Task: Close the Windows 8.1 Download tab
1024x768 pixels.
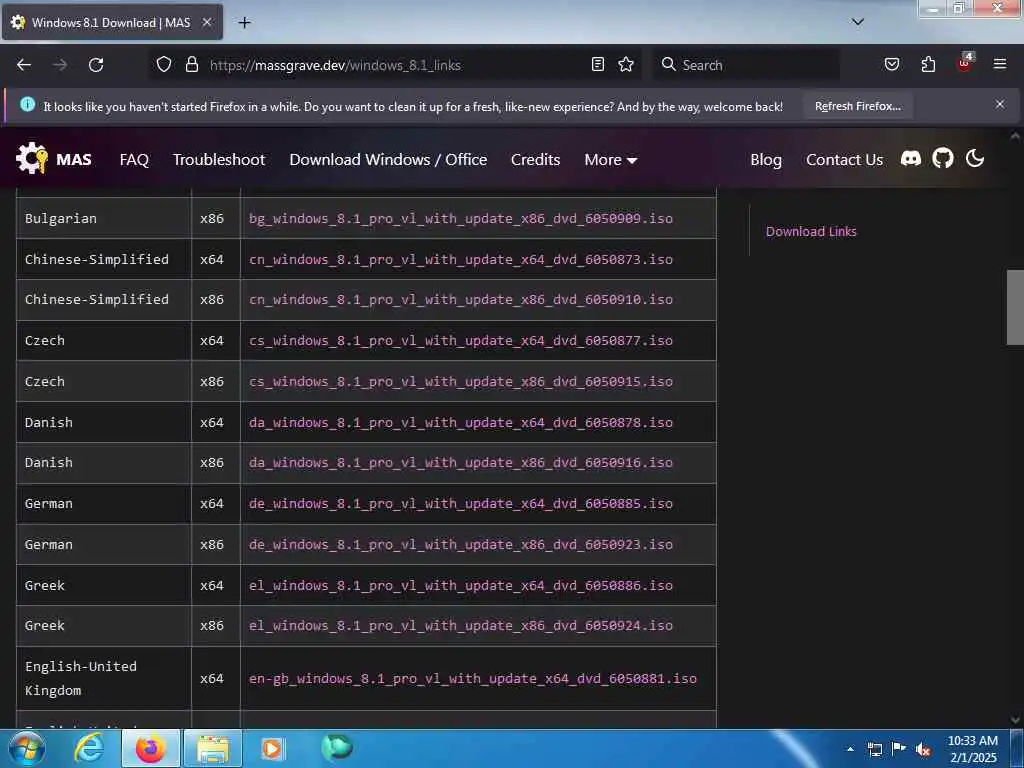Action: tap(206, 22)
